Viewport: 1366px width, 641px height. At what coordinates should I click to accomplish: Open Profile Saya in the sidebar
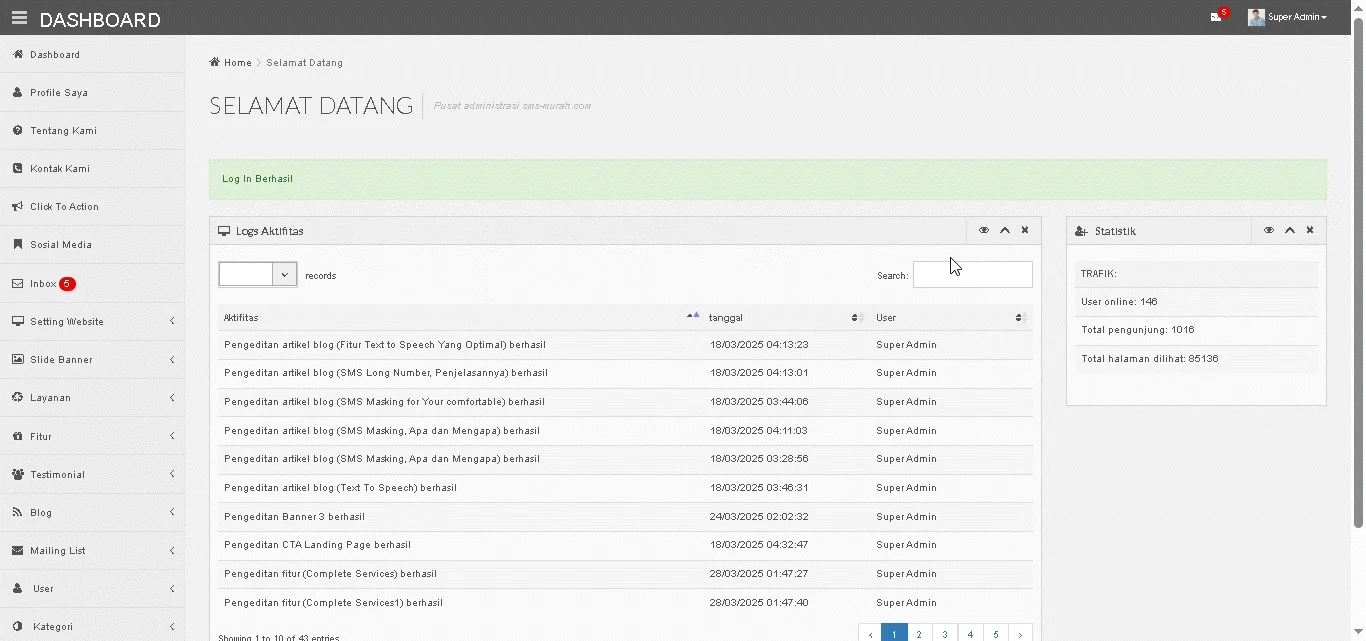tap(58, 92)
